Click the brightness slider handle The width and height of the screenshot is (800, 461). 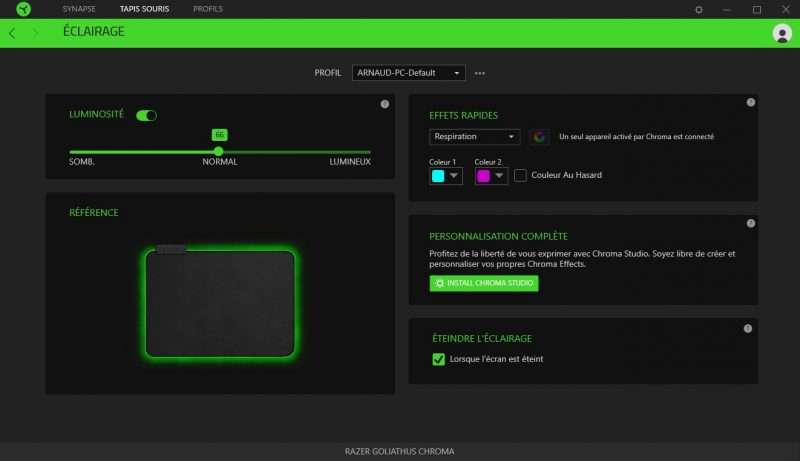tap(219, 151)
